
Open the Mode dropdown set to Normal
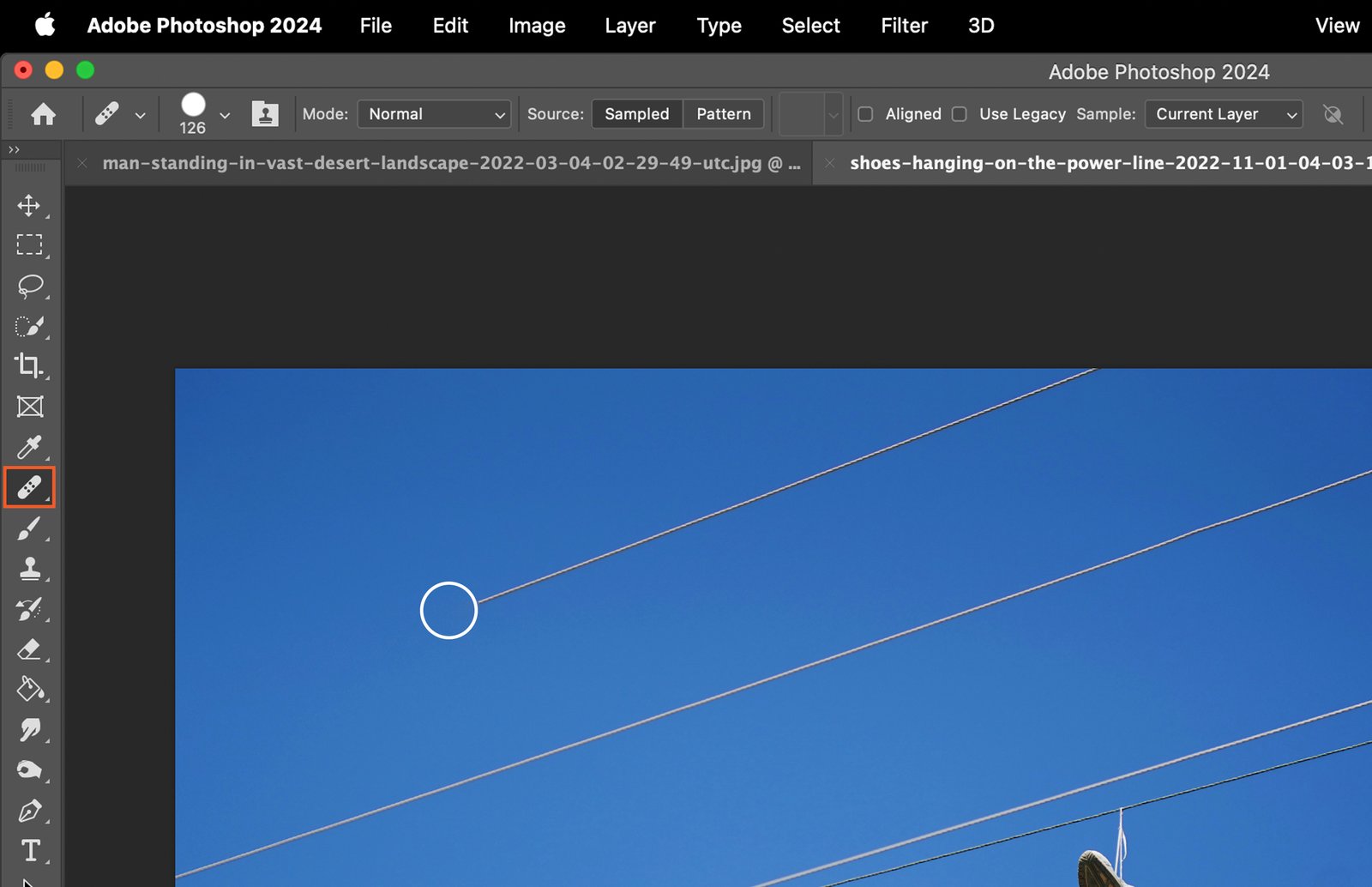coord(434,114)
